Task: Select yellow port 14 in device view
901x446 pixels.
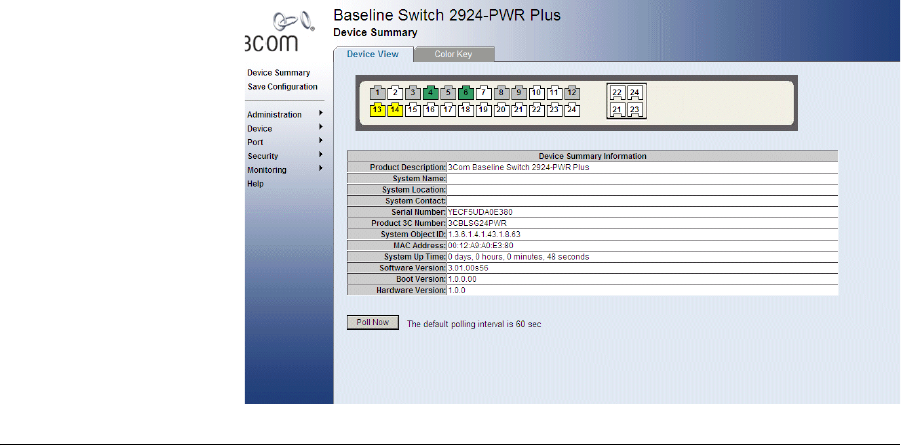Action: click(395, 109)
